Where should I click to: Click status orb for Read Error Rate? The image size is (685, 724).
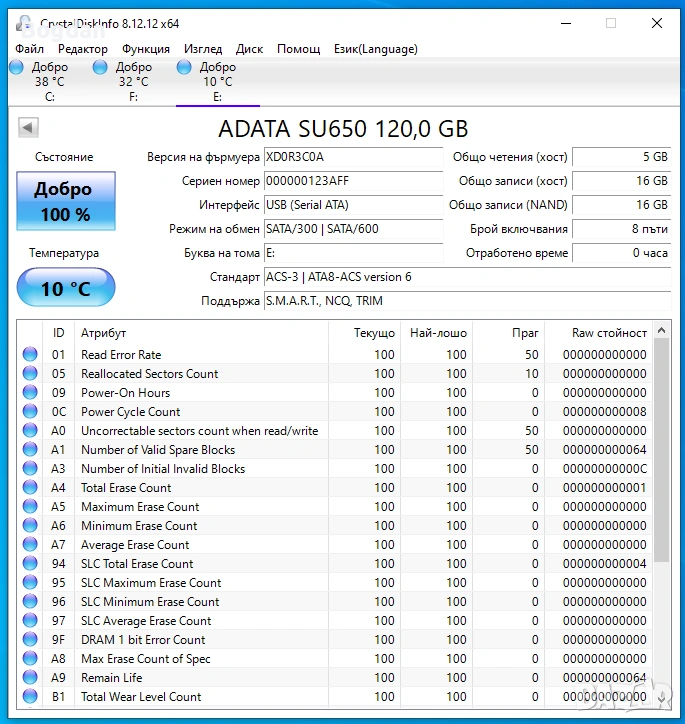point(30,355)
